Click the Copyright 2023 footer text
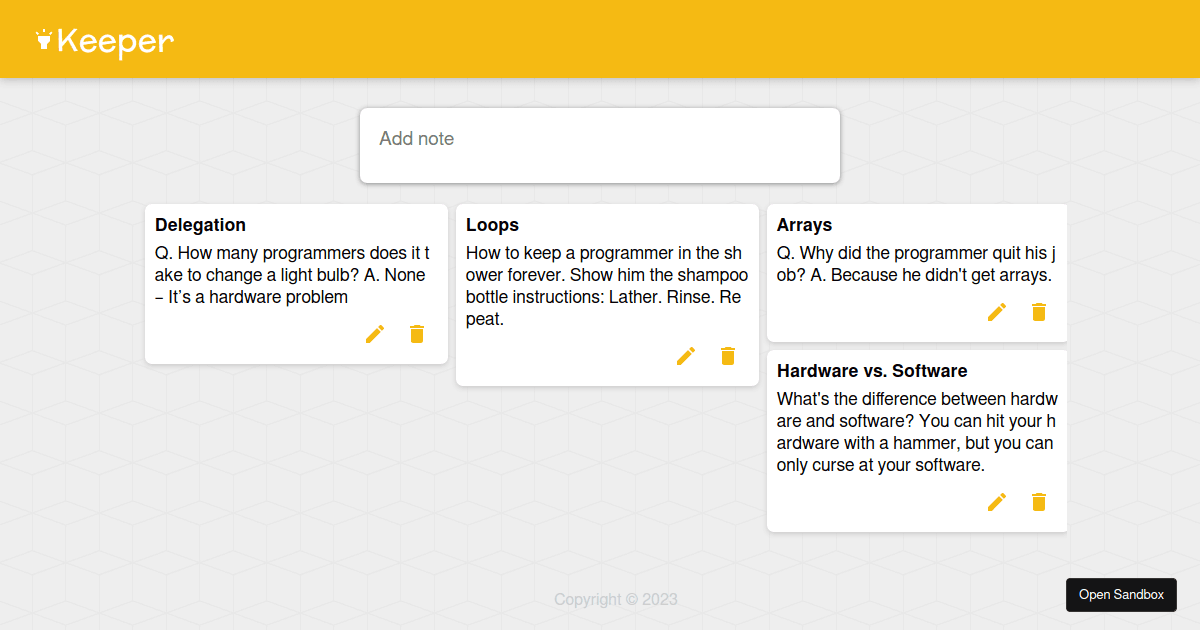The image size is (1200, 630). (616, 599)
